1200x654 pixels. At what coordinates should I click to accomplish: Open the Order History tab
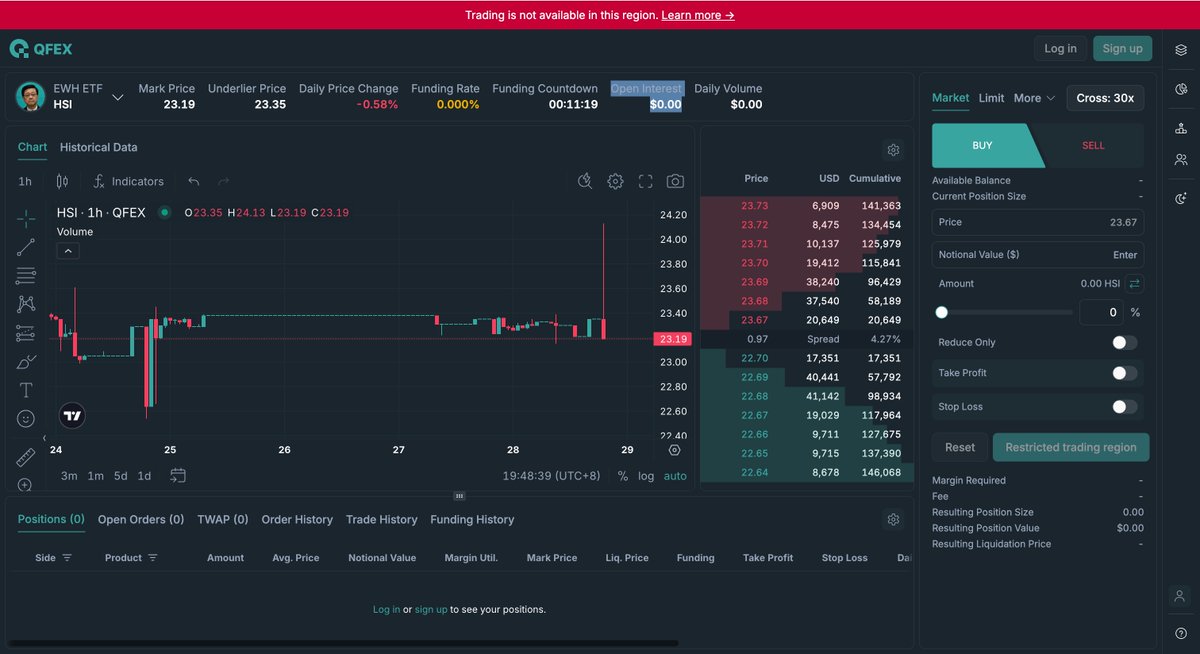[297, 520]
